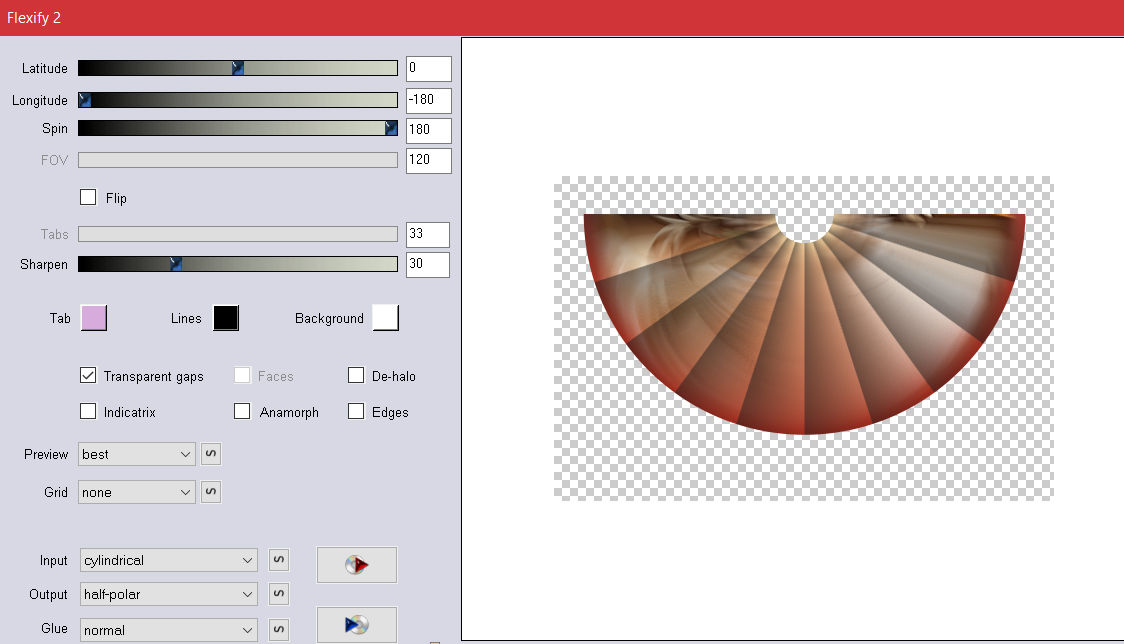
Task: Click the S button beside Input dropdown
Action: pyautogui.click(x=279, y=560)
